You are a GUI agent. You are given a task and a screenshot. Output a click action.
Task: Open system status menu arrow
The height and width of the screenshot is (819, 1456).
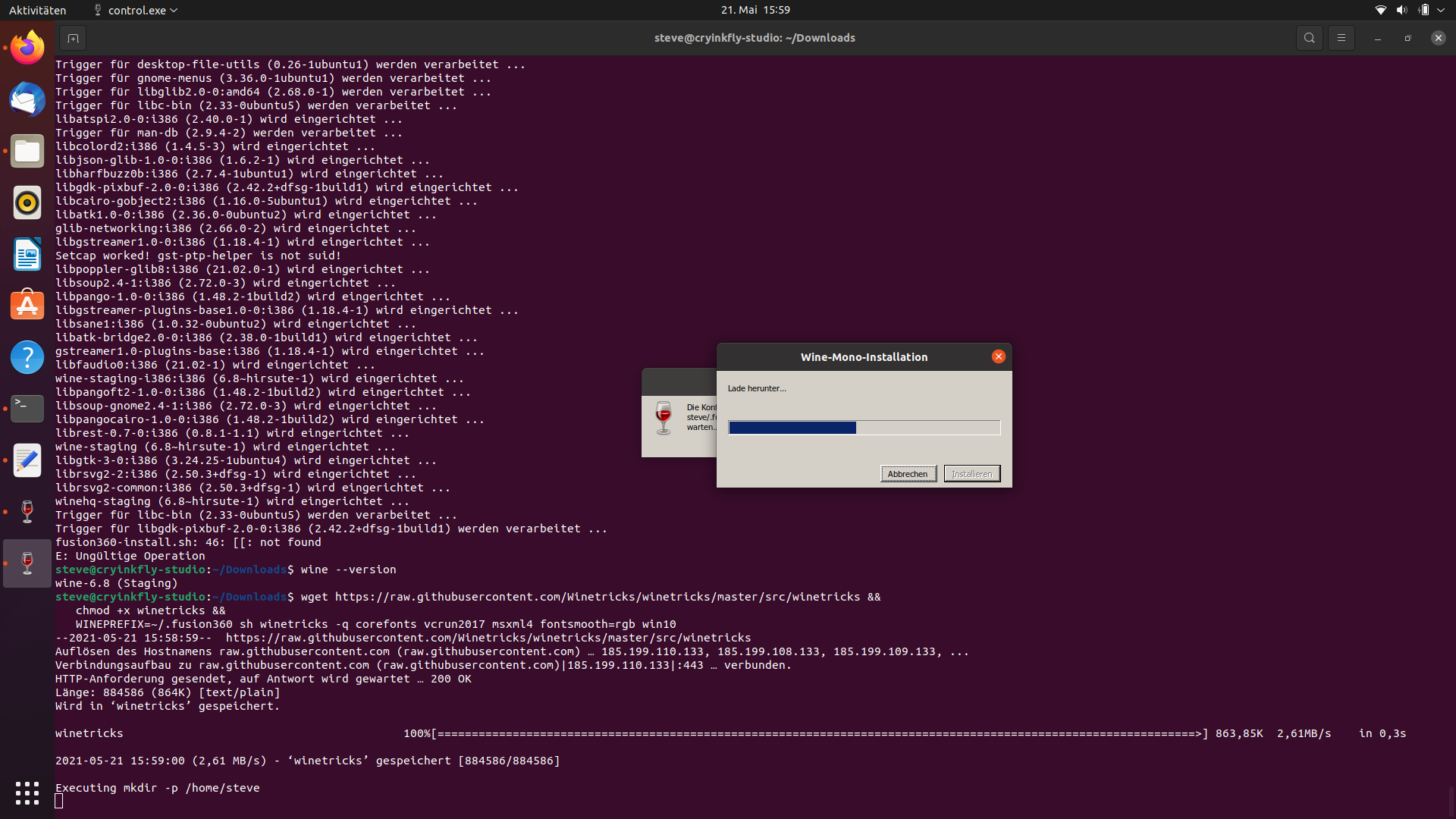point(1440,11)
